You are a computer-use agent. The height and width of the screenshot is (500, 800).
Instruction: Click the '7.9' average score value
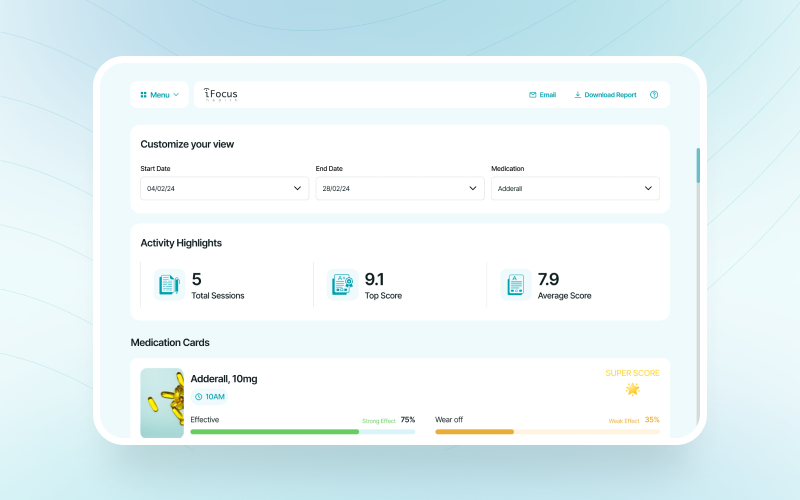[x=548, y=279]
